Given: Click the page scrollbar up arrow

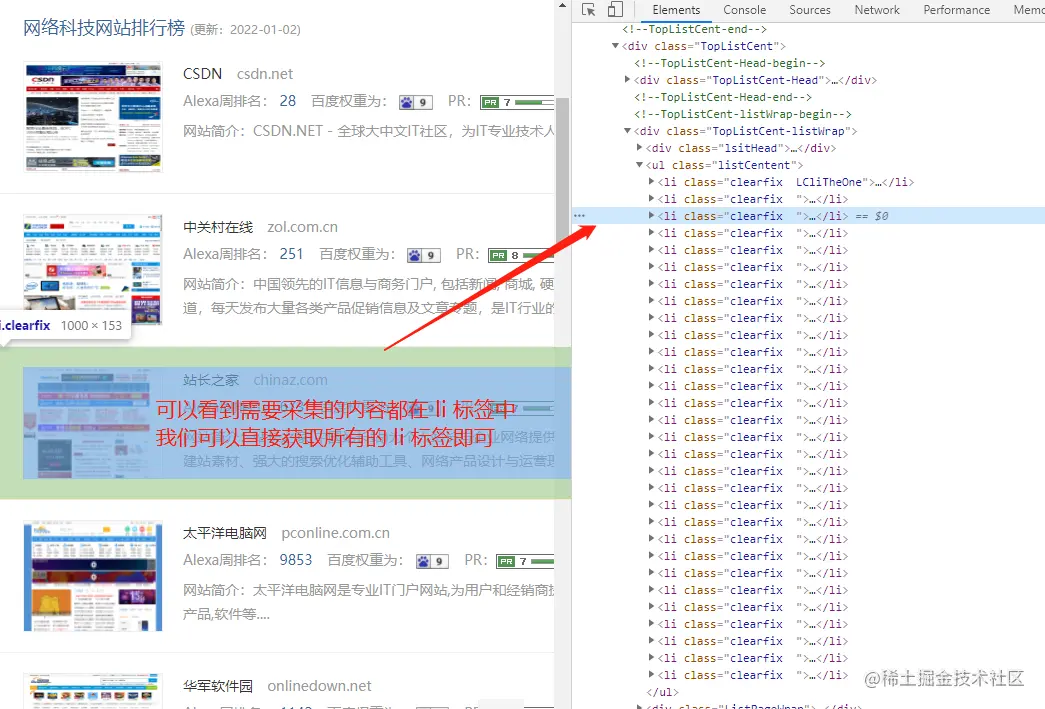Looking at the screenshot, I should point(562,5).
